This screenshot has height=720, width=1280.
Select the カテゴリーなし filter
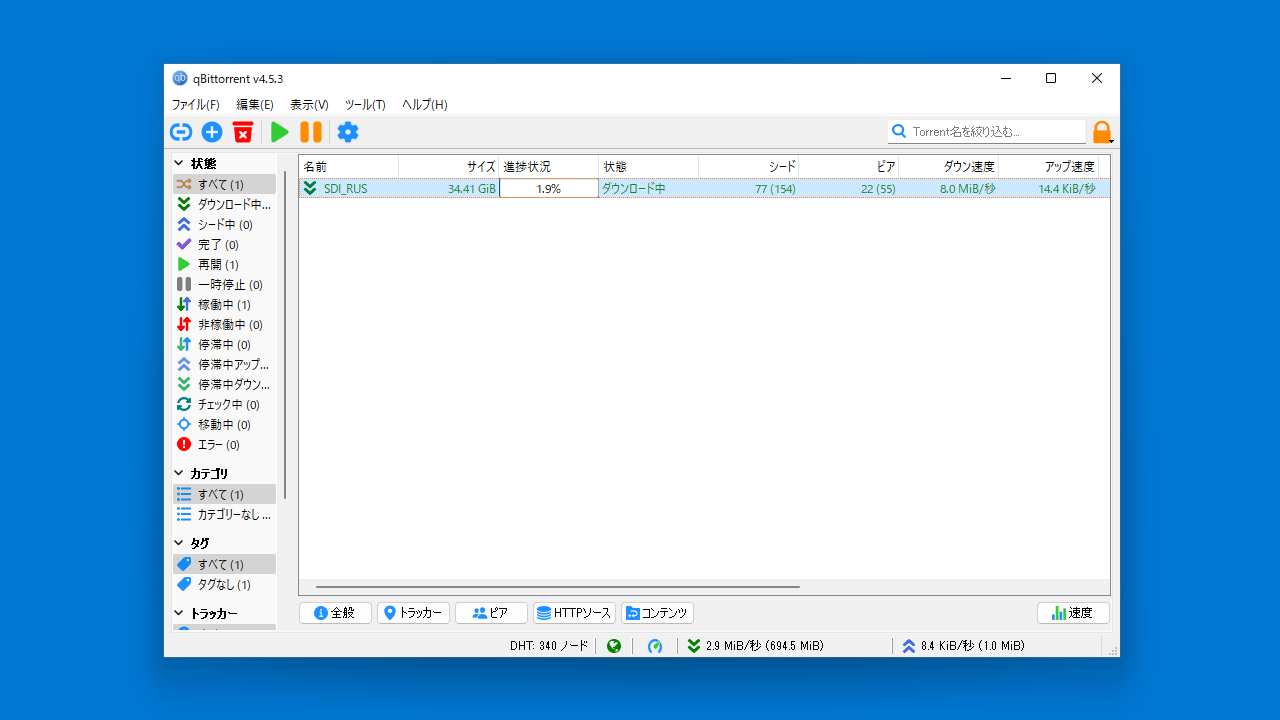point(224,514)
